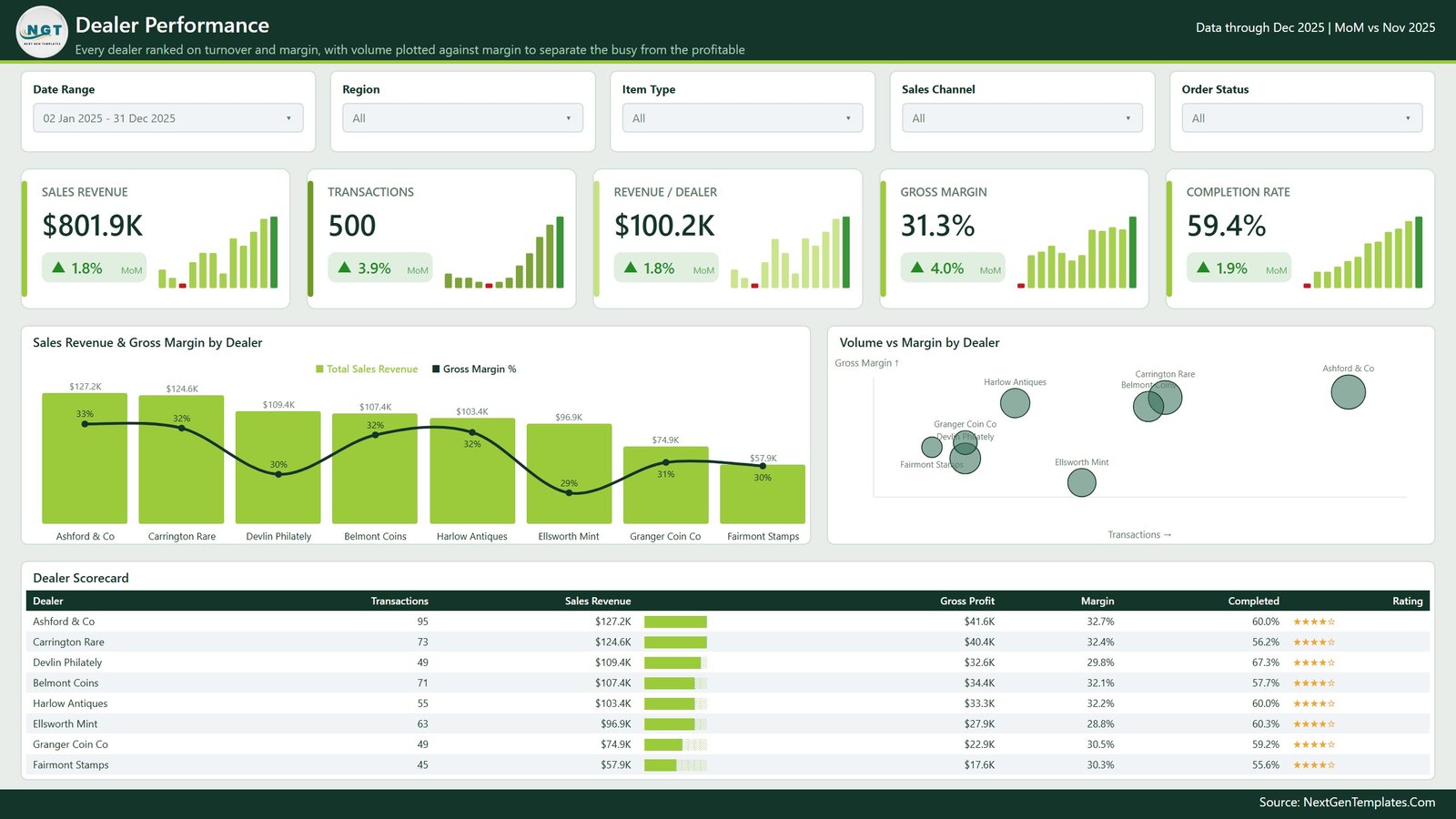This screenshot has width=1456, height=819.
Task: Click the revenue data bar for Fairmont Stamps
Action: 675,765
